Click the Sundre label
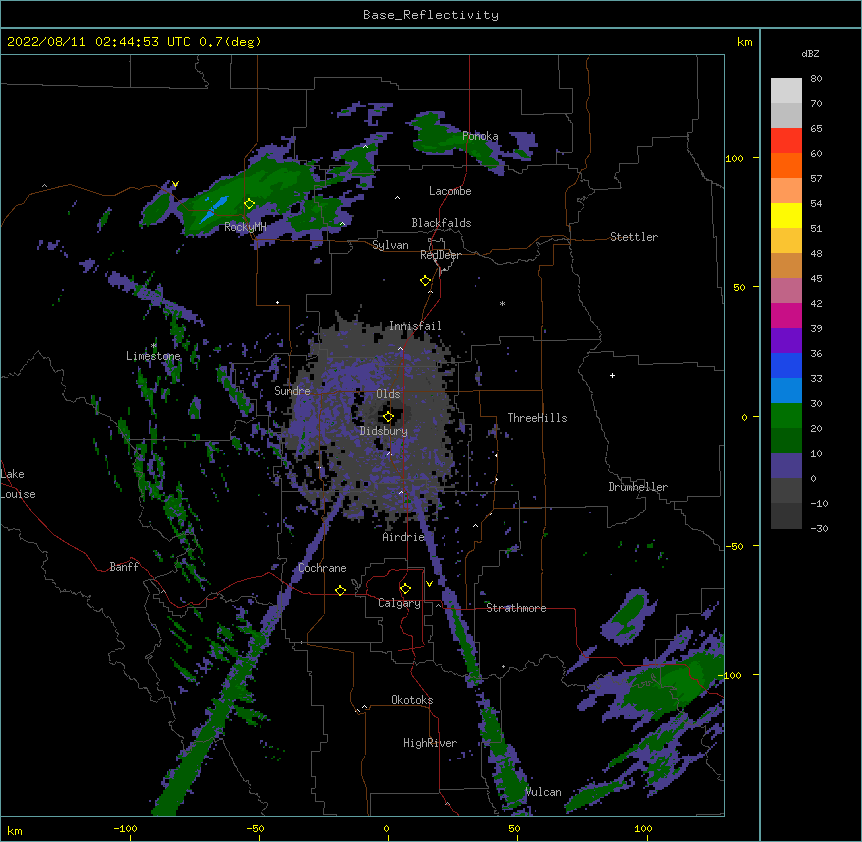This screenshot has width=862, height=842. [292, 391]
